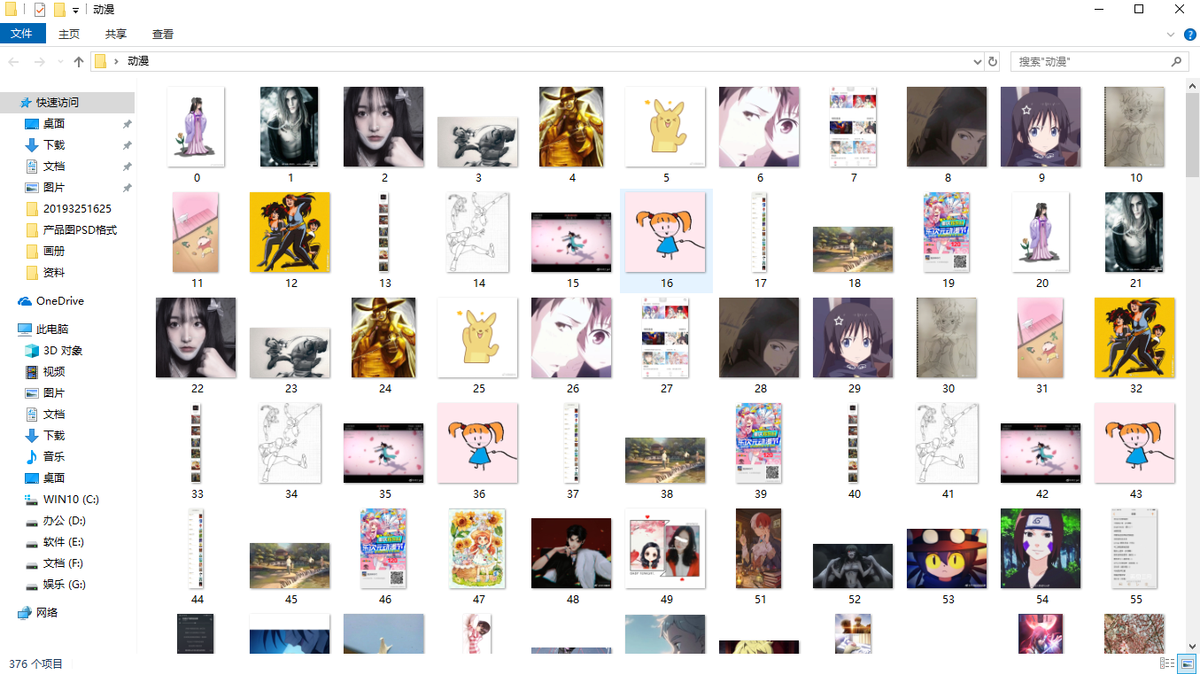Click the Properties checkmark icon in title bar
The height and width of the screenshot is (674, 1200).
pos(40,9)
